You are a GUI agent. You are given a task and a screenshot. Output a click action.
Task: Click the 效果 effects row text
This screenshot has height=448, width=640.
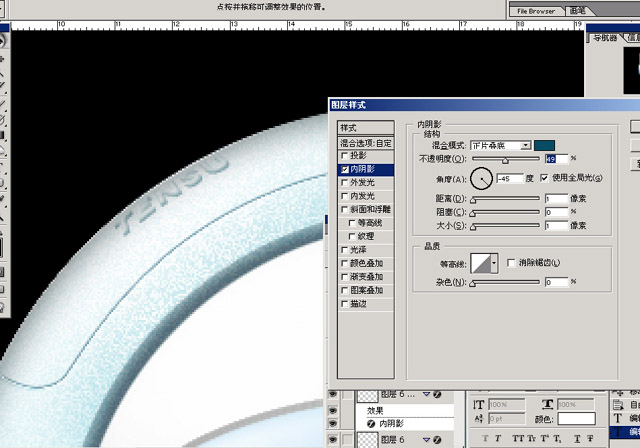[375, 410]
